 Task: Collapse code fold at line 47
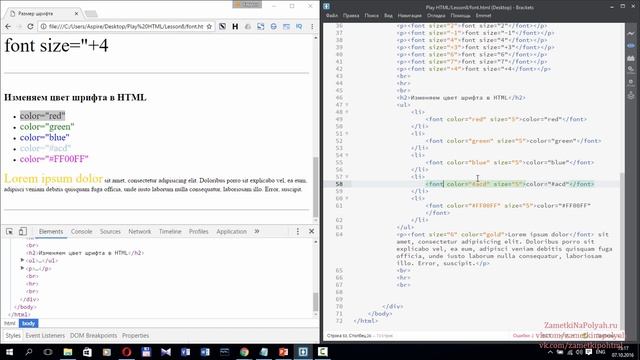347,105
